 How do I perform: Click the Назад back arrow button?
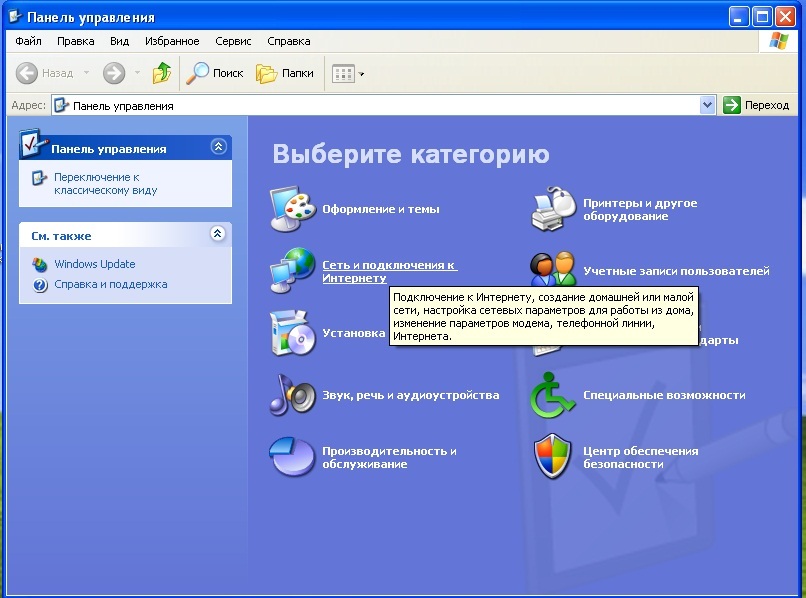tap(45, 73)
